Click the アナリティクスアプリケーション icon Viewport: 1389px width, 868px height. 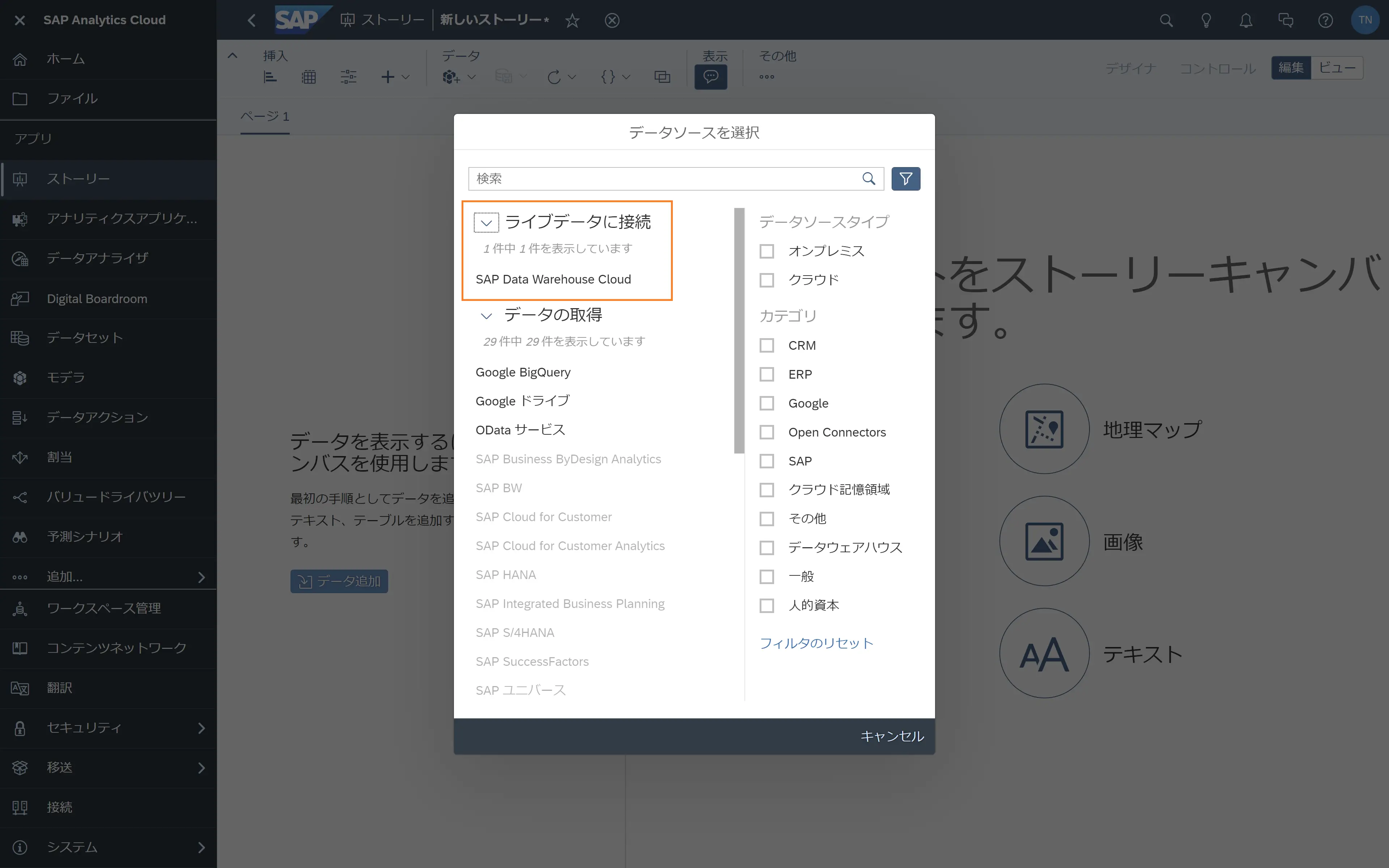point(20,219)
